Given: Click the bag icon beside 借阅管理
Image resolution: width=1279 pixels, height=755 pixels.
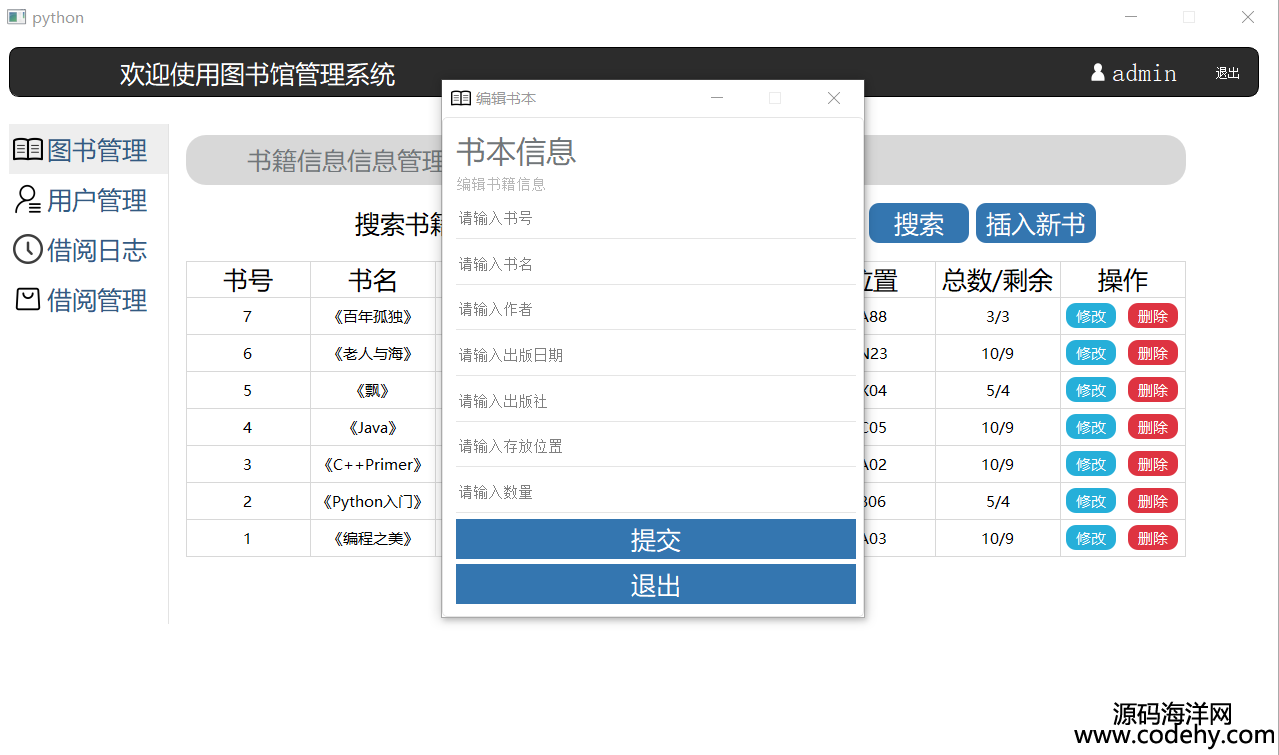Looking at the screenshot, I should tap(28, 299).
